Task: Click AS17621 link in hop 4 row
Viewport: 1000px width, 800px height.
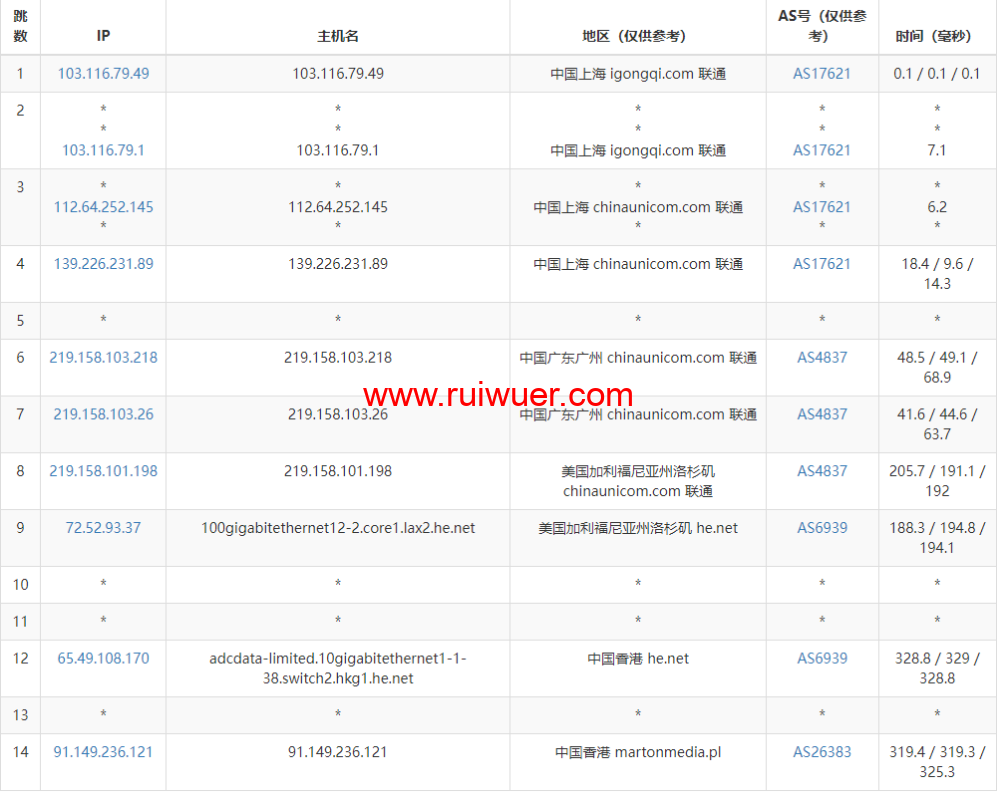Action: point(822,264)
